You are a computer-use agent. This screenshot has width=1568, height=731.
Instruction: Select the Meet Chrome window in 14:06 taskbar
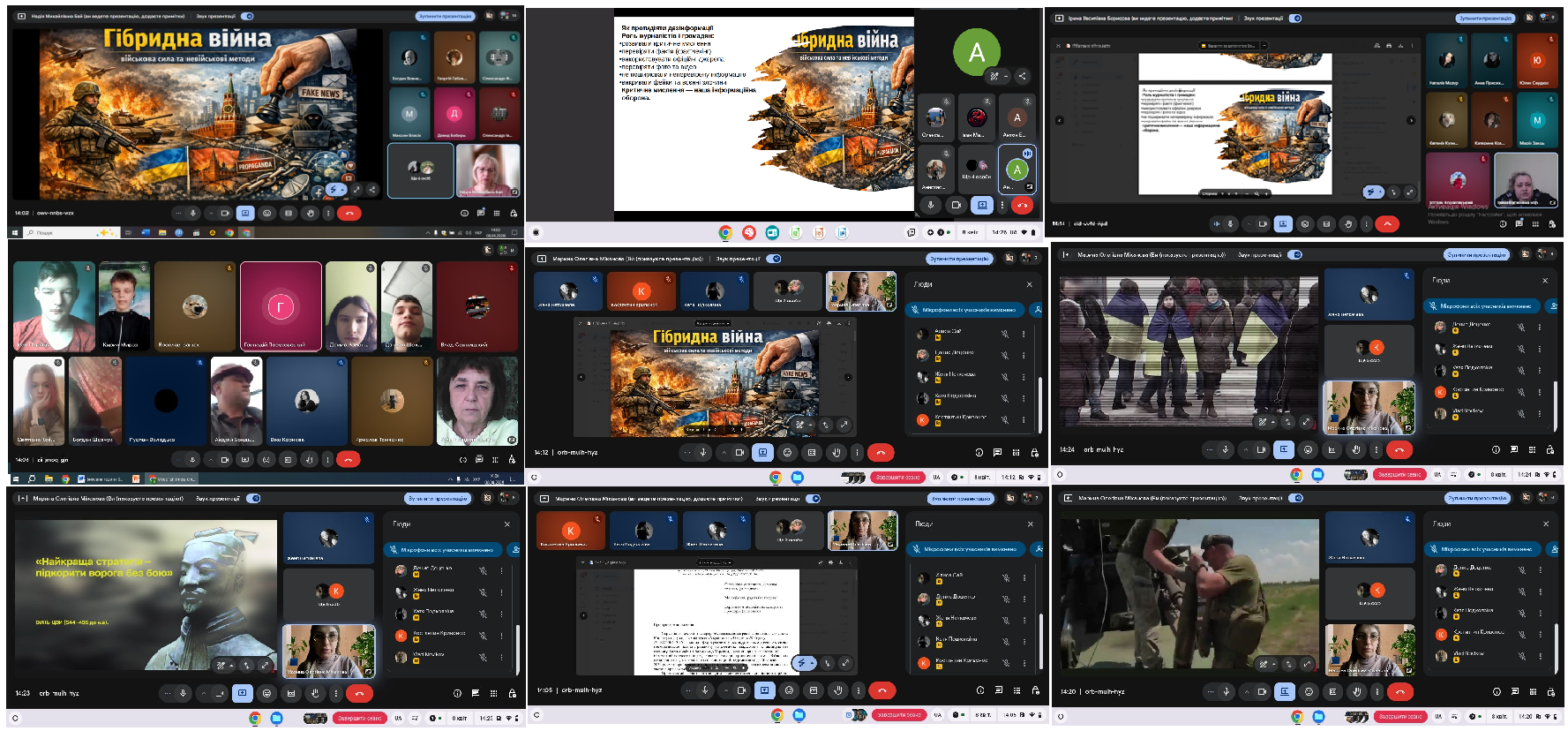[x=172, y=479]
